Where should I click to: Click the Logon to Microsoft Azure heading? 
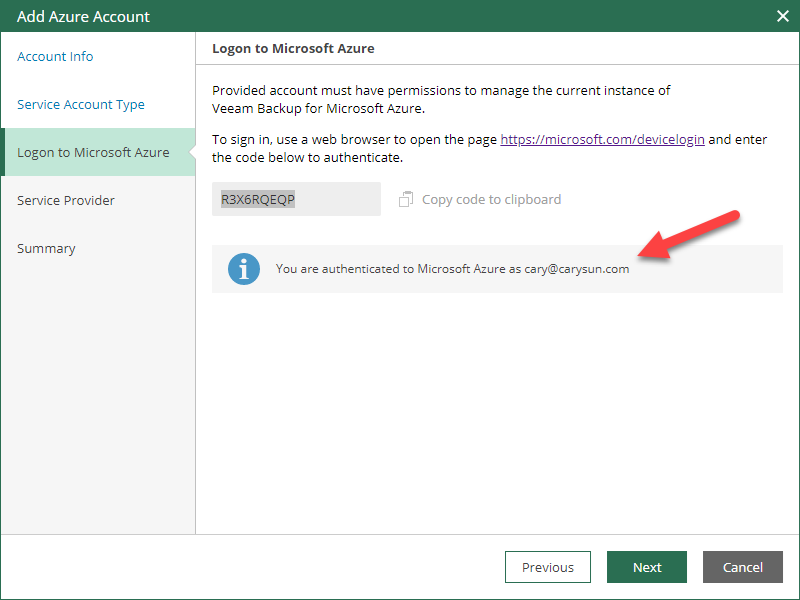click(x=293, y=48)
